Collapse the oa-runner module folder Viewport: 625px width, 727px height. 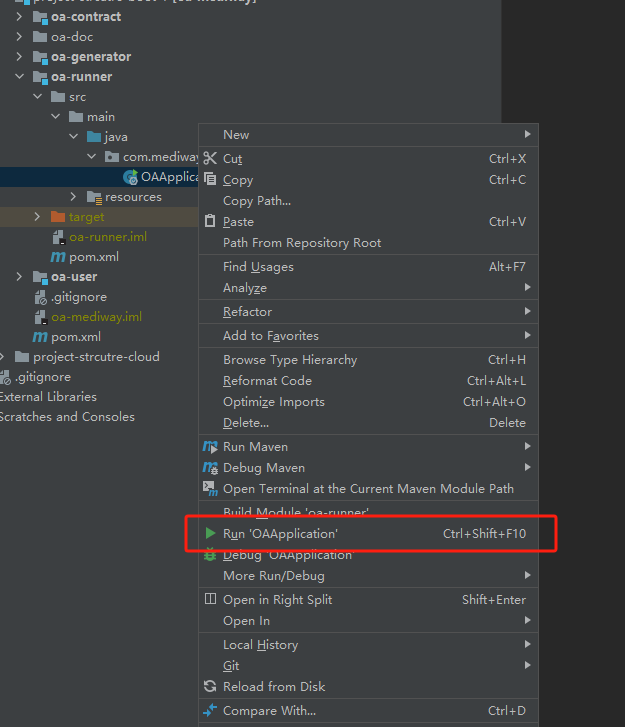[x=19, y=77]
